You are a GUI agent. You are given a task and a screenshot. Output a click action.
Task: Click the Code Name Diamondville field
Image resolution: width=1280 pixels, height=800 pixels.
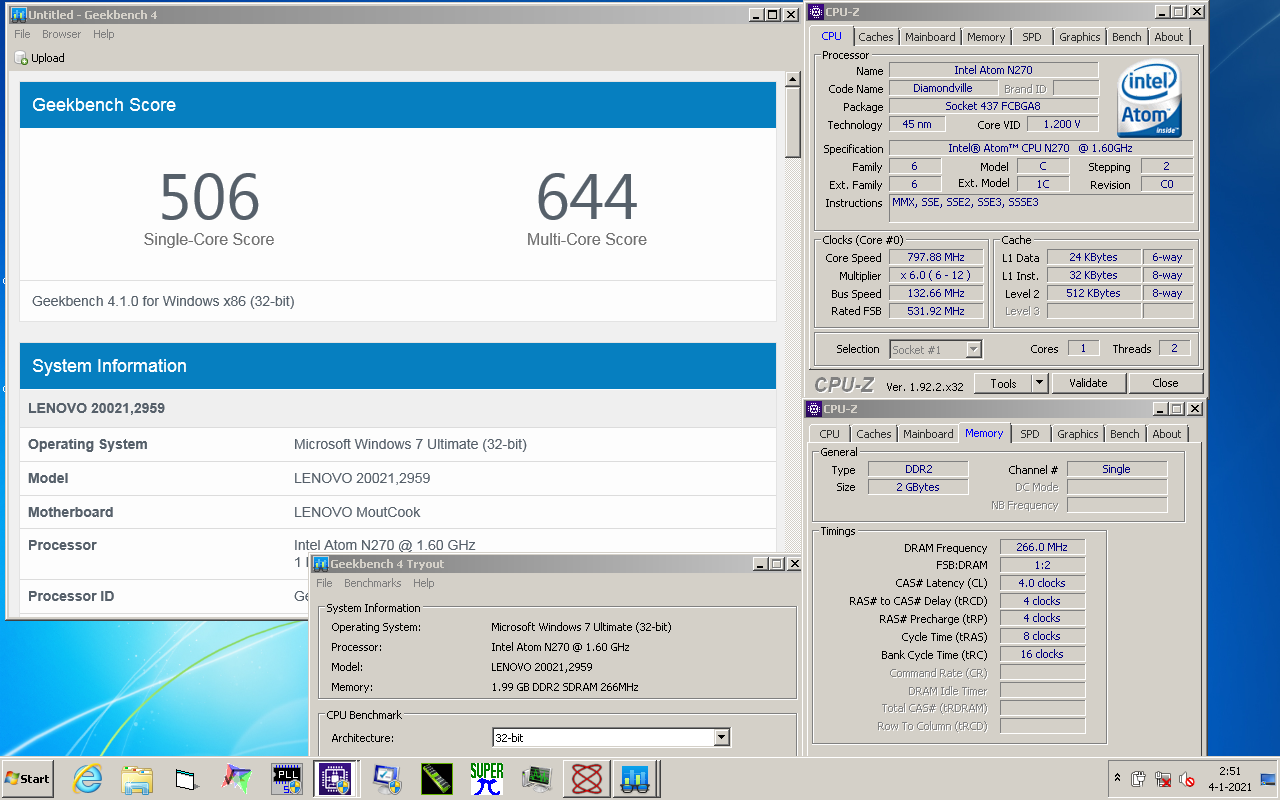(942, 89)
